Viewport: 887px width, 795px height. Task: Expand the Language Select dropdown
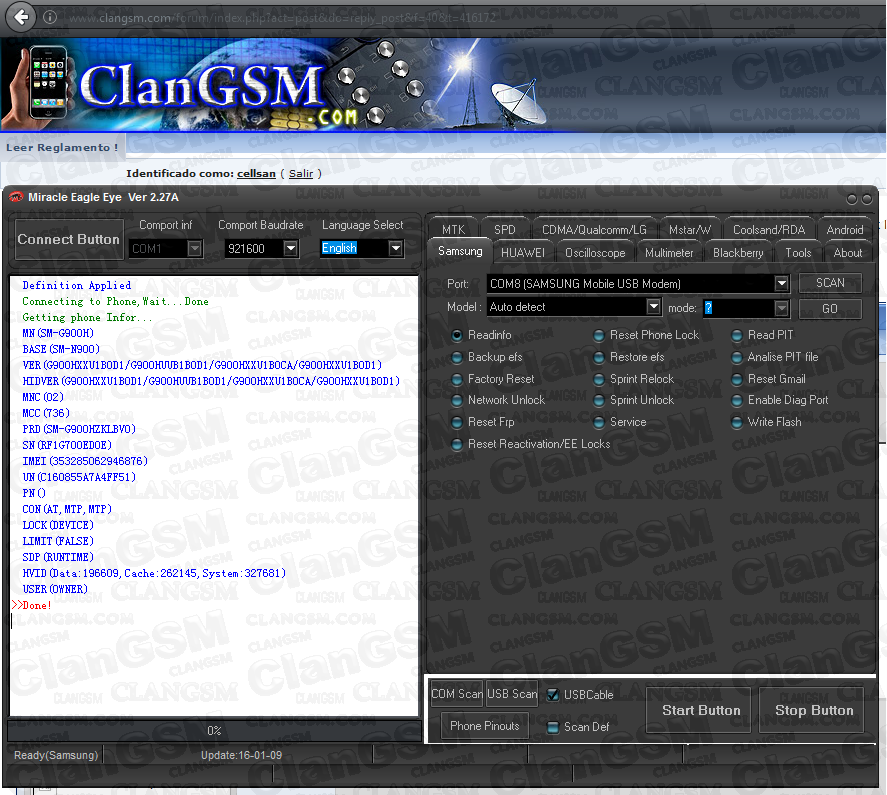point(395,248)
